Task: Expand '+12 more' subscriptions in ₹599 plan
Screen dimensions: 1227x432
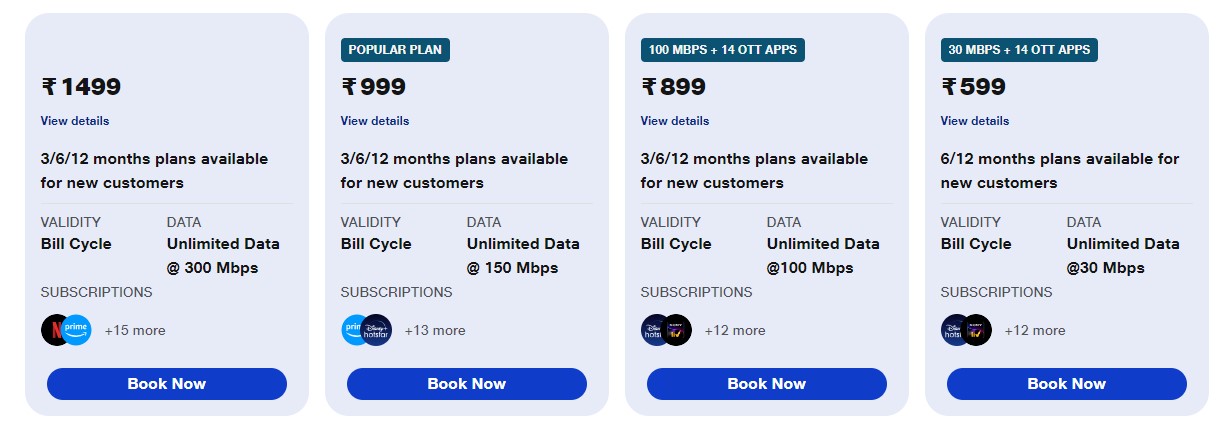Action: click(x=1035, y=330)
